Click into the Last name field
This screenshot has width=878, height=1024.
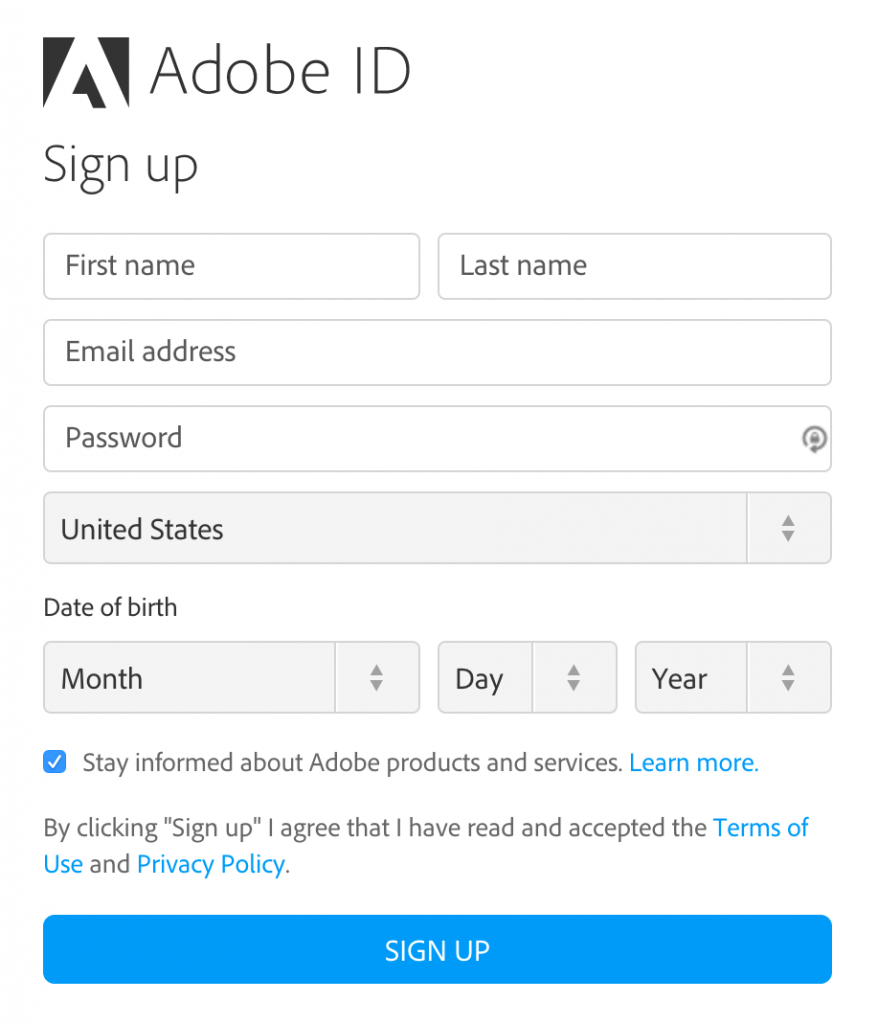tap(634, 266)
